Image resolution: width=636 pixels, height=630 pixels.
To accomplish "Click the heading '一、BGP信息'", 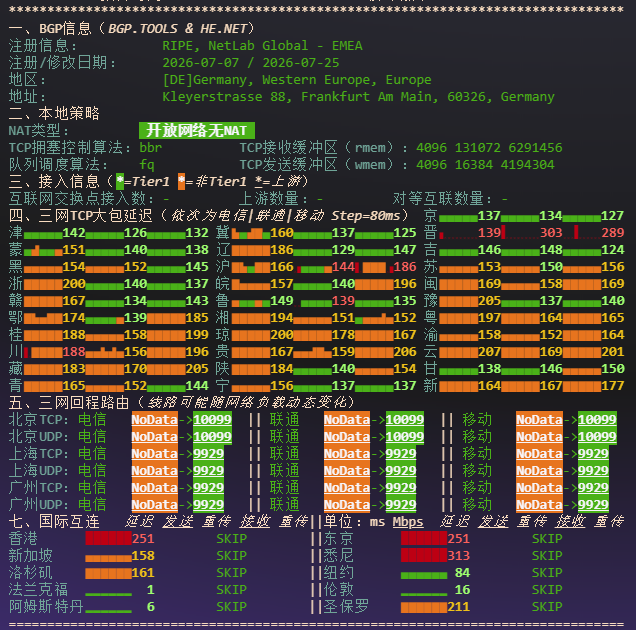I will click(50, 29).
